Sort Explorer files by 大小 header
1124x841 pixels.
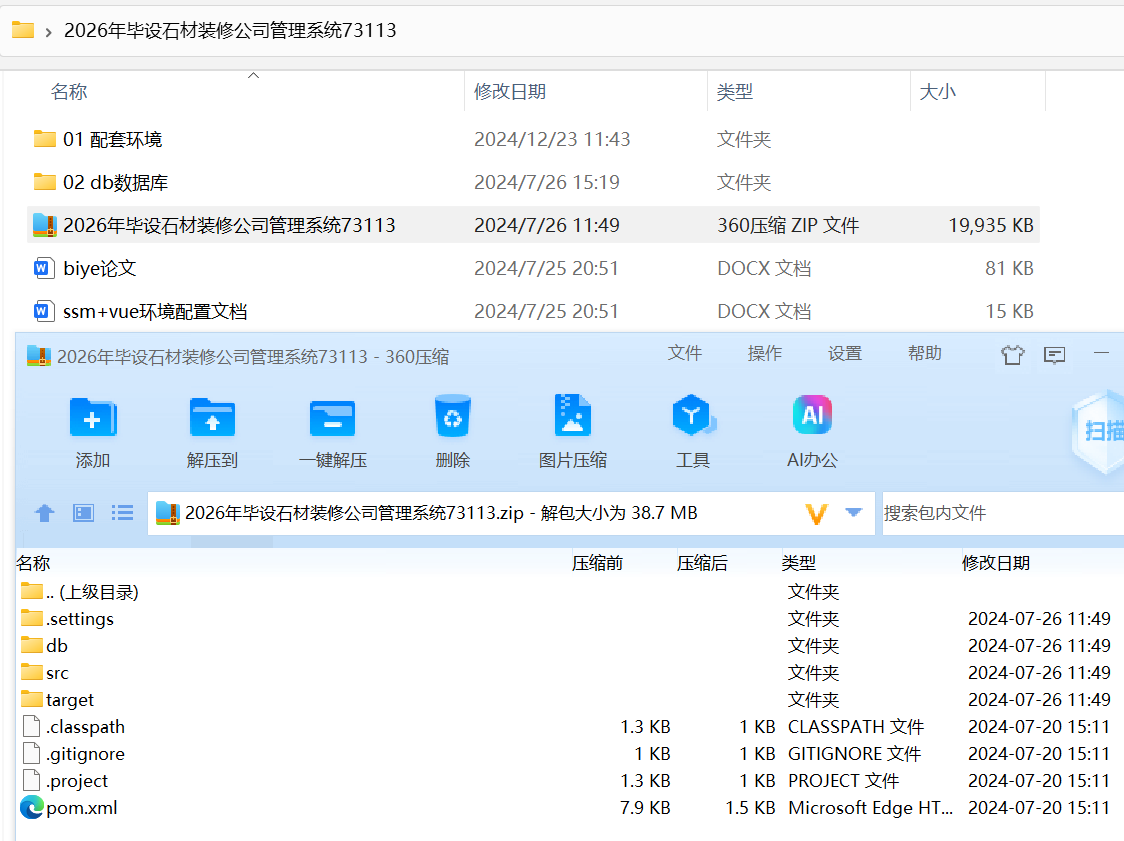click(x=938, y=92)
